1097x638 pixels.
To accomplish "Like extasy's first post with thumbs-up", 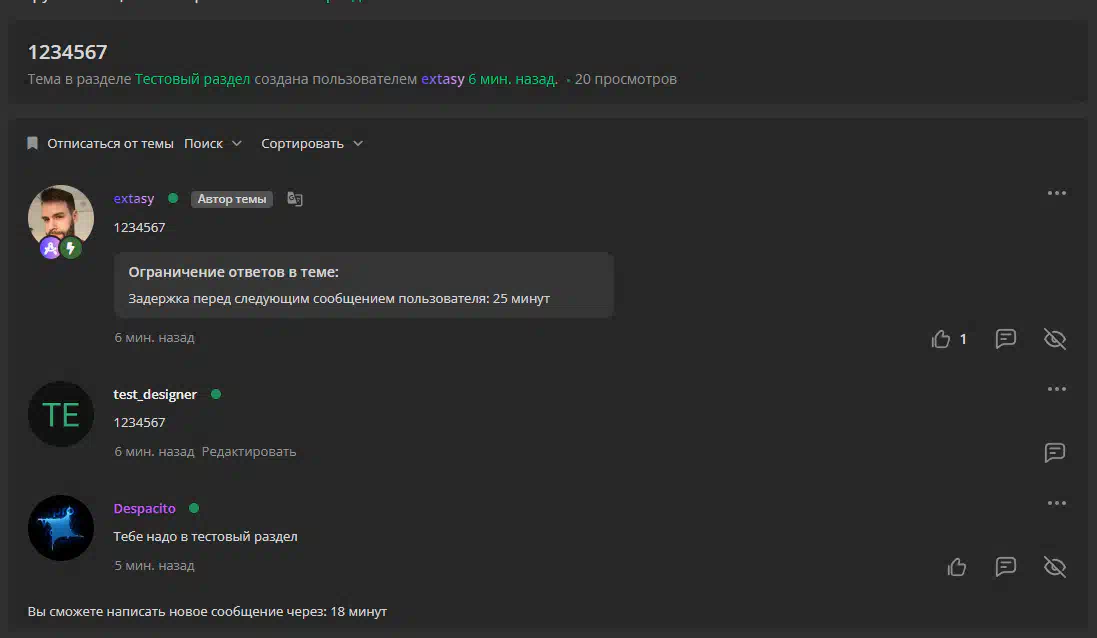I will [x=941, y=339].
